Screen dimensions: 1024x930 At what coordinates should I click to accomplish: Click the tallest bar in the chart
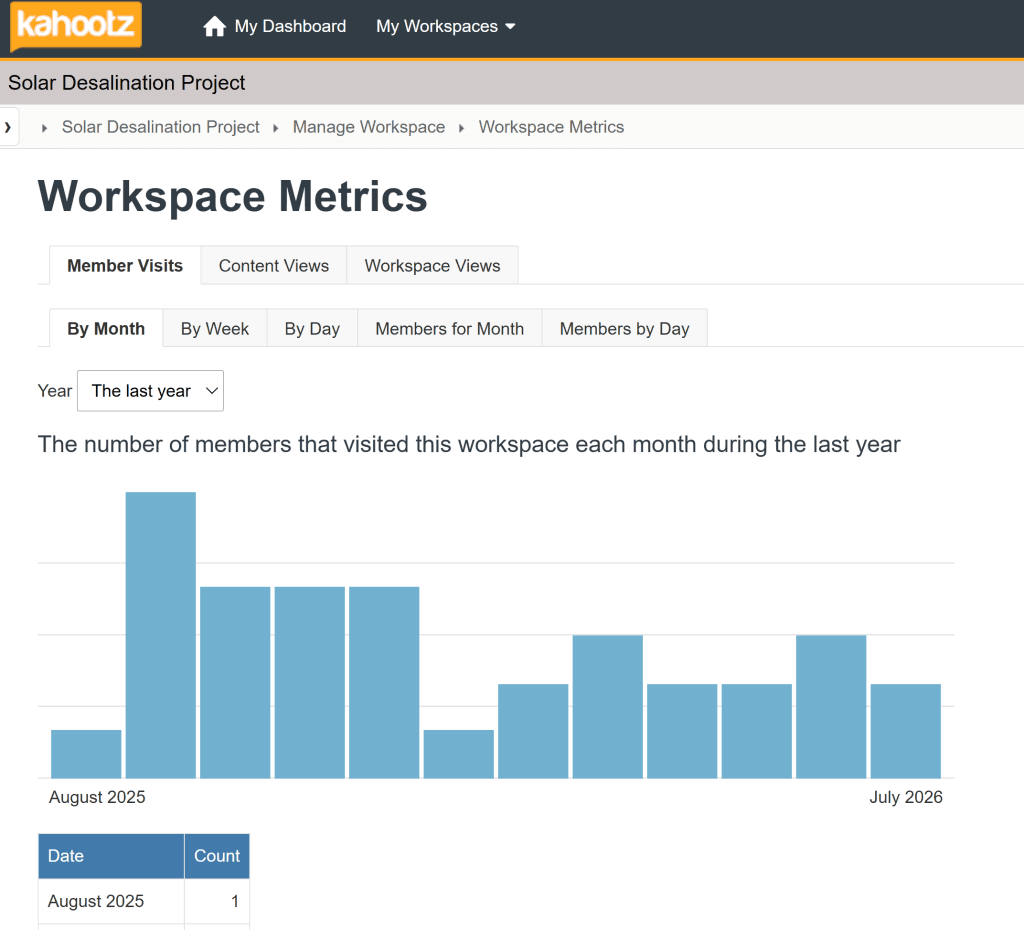coord(161,635)
